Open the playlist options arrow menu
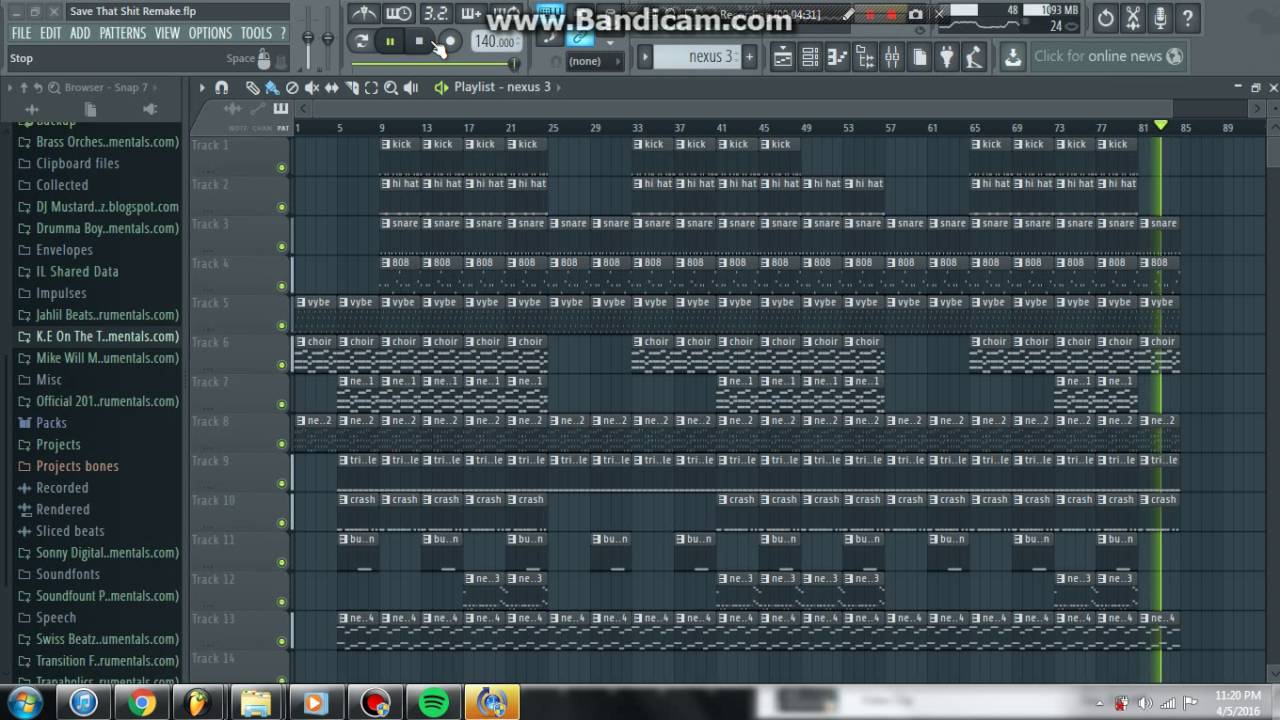Image resolution: width=1280 pixels, height=720 pixels. tap(201, 88)
